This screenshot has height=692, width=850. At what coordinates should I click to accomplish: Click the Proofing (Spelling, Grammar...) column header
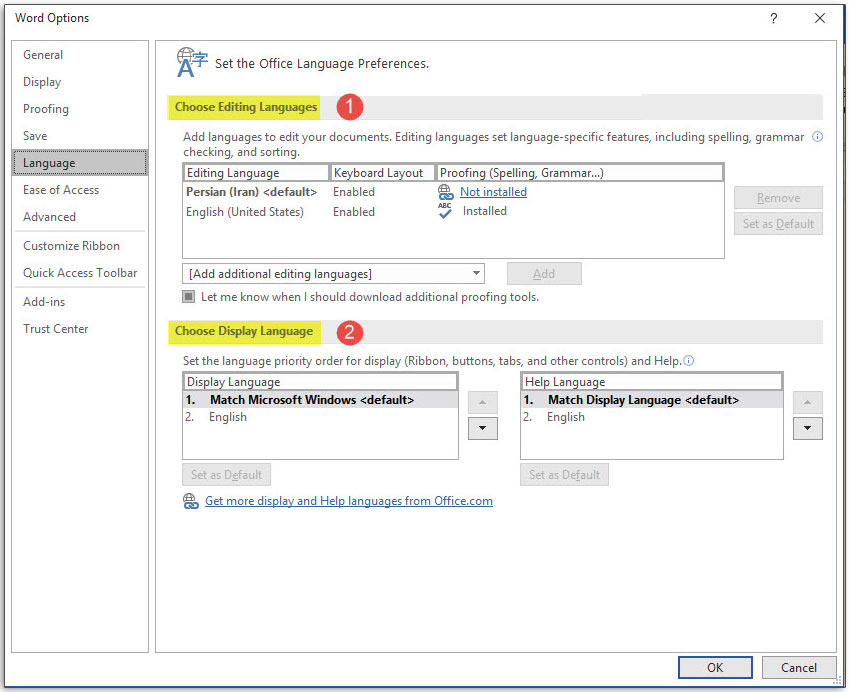click(x=579, y=173)
